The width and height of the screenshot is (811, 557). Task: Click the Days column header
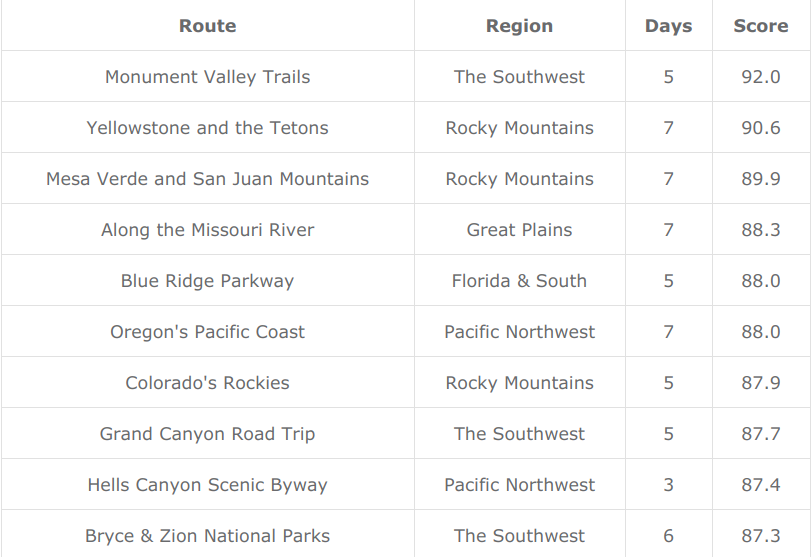pyautogui.click(x=668, y=26)
